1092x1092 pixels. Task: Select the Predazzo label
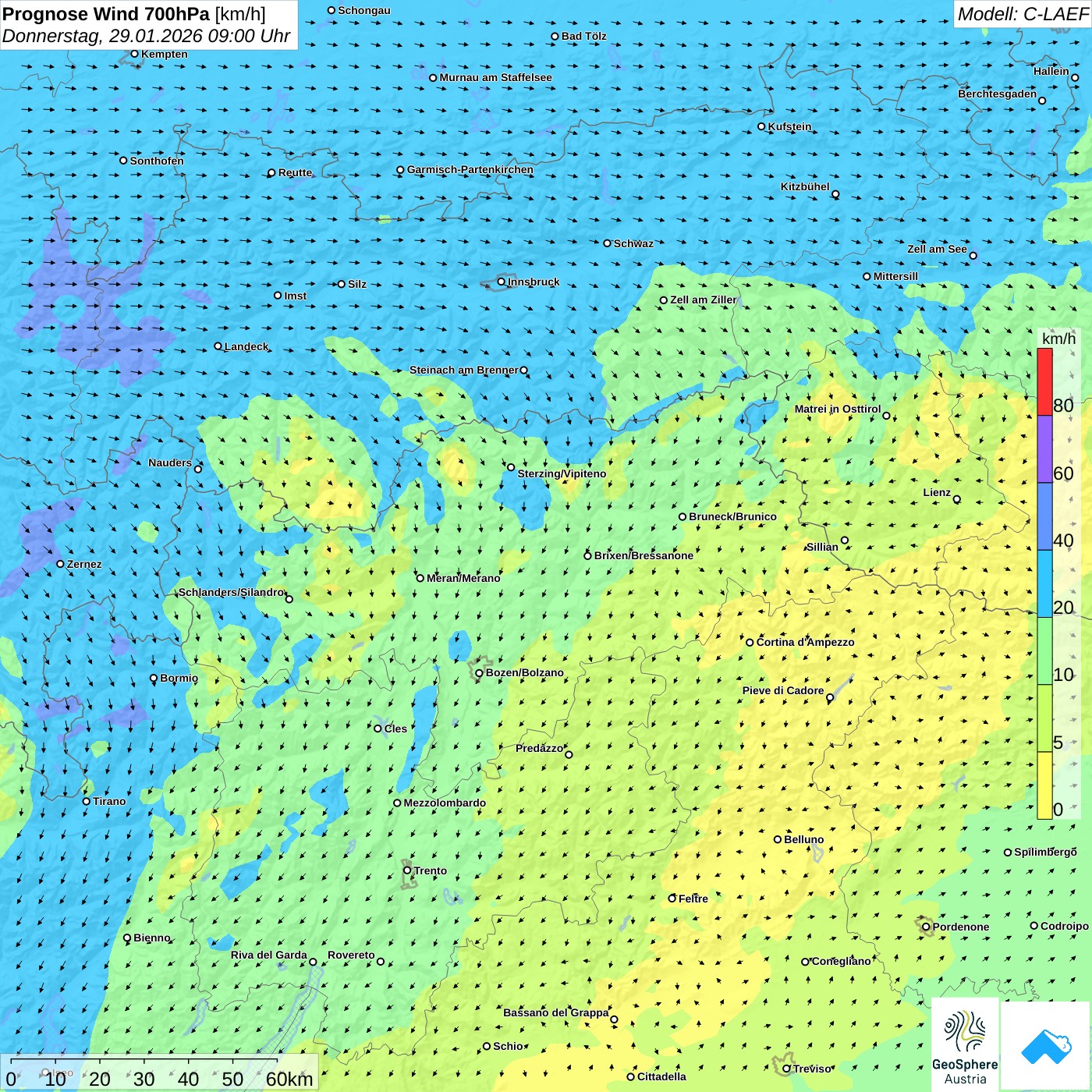click(x=539, y=748)
